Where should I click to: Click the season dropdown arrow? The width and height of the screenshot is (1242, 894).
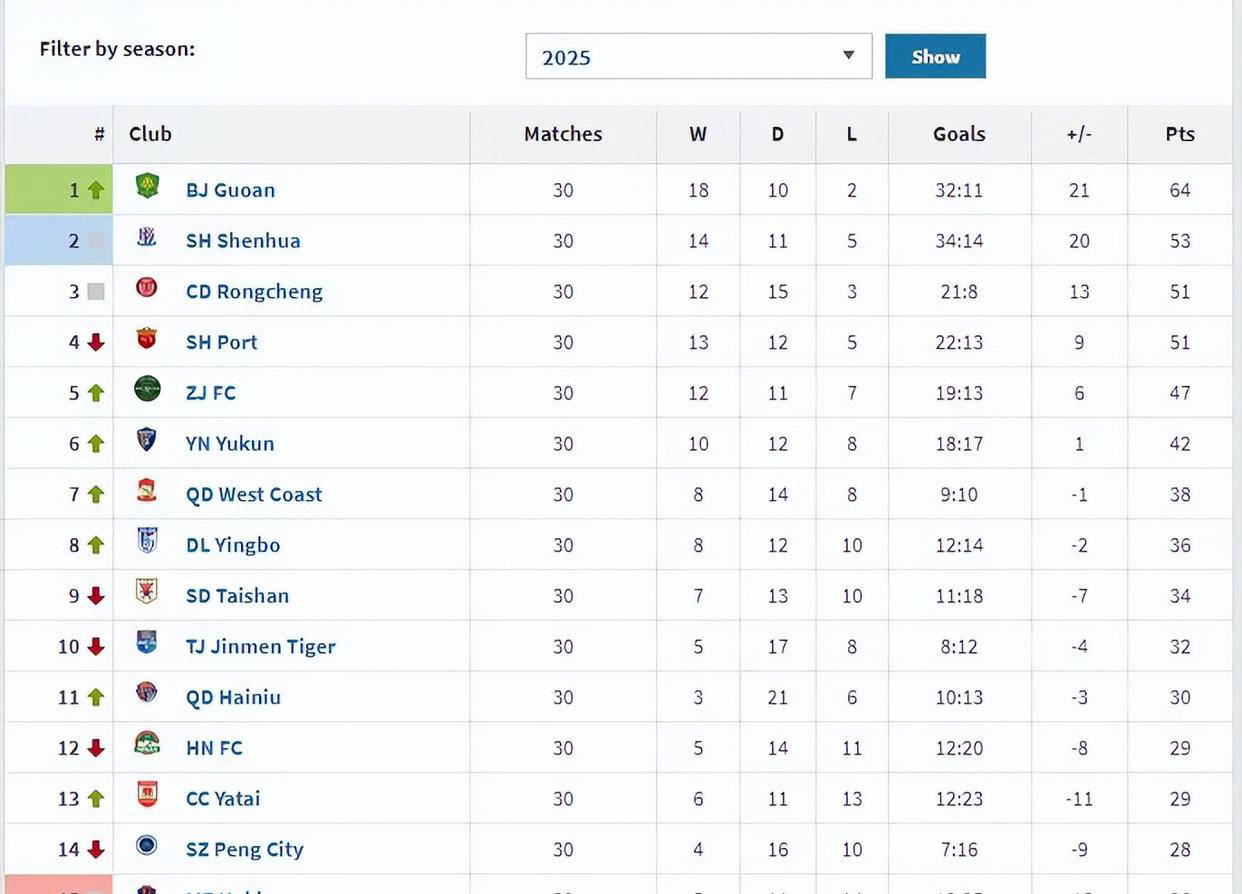point(848,56)
